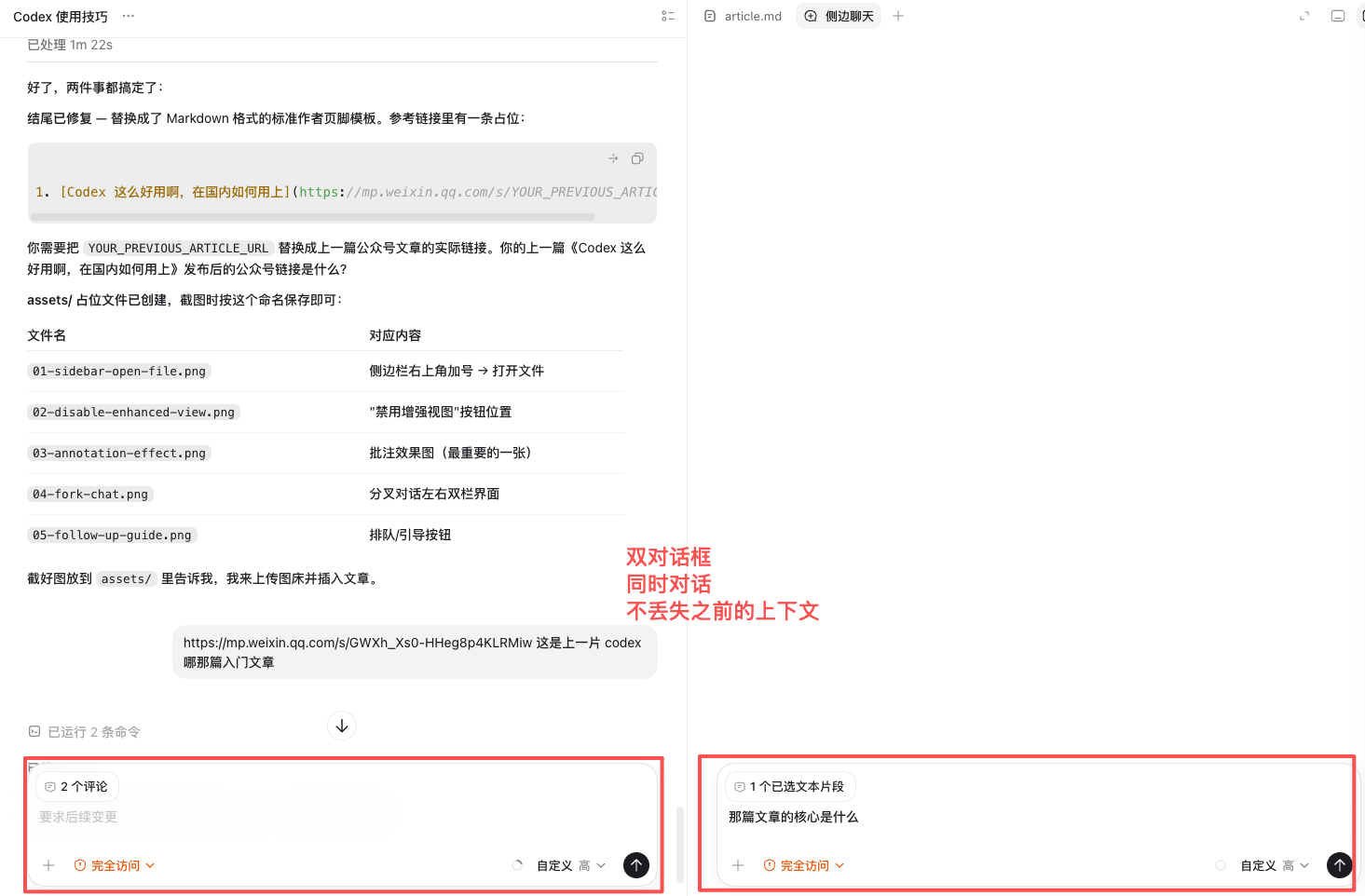
Task: Open the more options menu beside Codex 使用技巧
Action: pyautogui.click(x=129, y=16)
